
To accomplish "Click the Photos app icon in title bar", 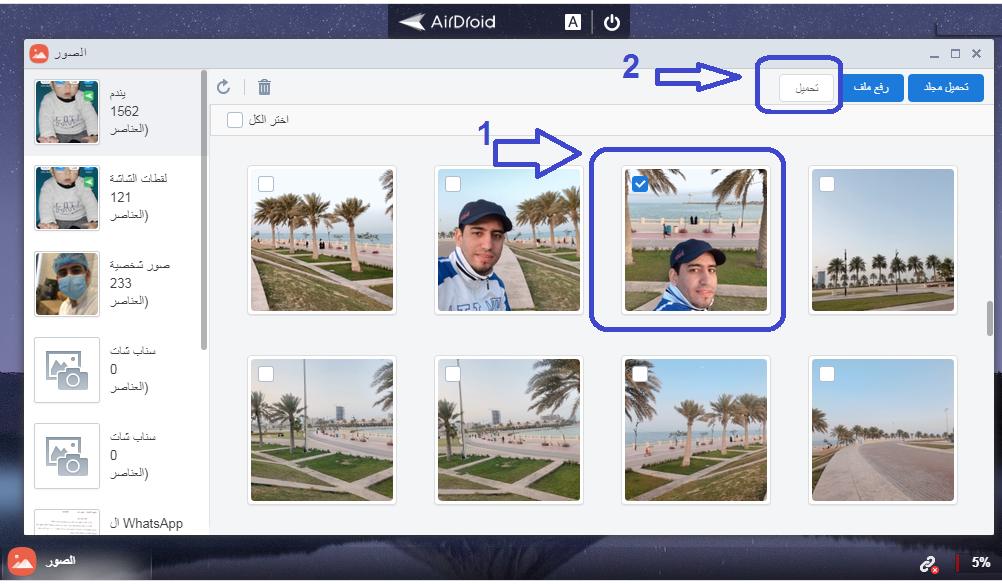I will click(x=39, y=53).
